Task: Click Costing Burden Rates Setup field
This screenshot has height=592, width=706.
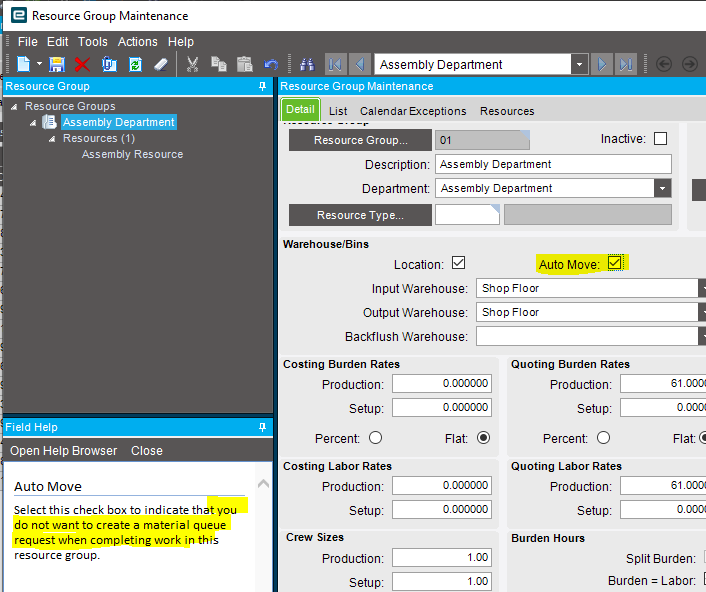Action: point(442,407)
